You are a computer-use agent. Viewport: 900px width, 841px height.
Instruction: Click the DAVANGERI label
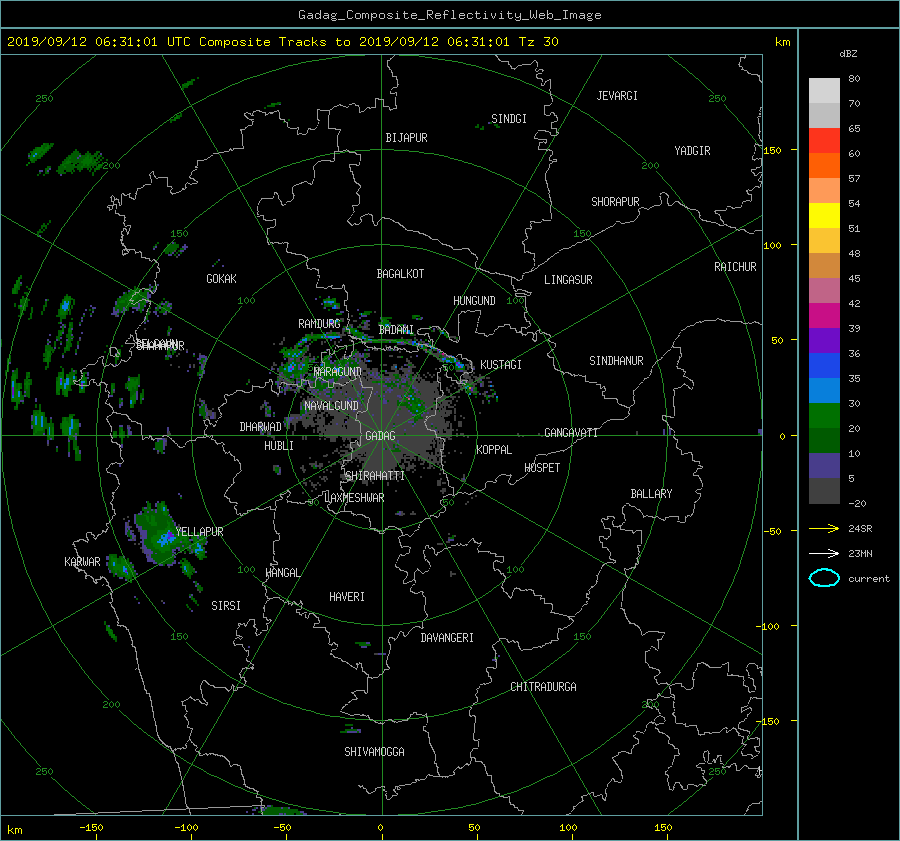(447, 638)
